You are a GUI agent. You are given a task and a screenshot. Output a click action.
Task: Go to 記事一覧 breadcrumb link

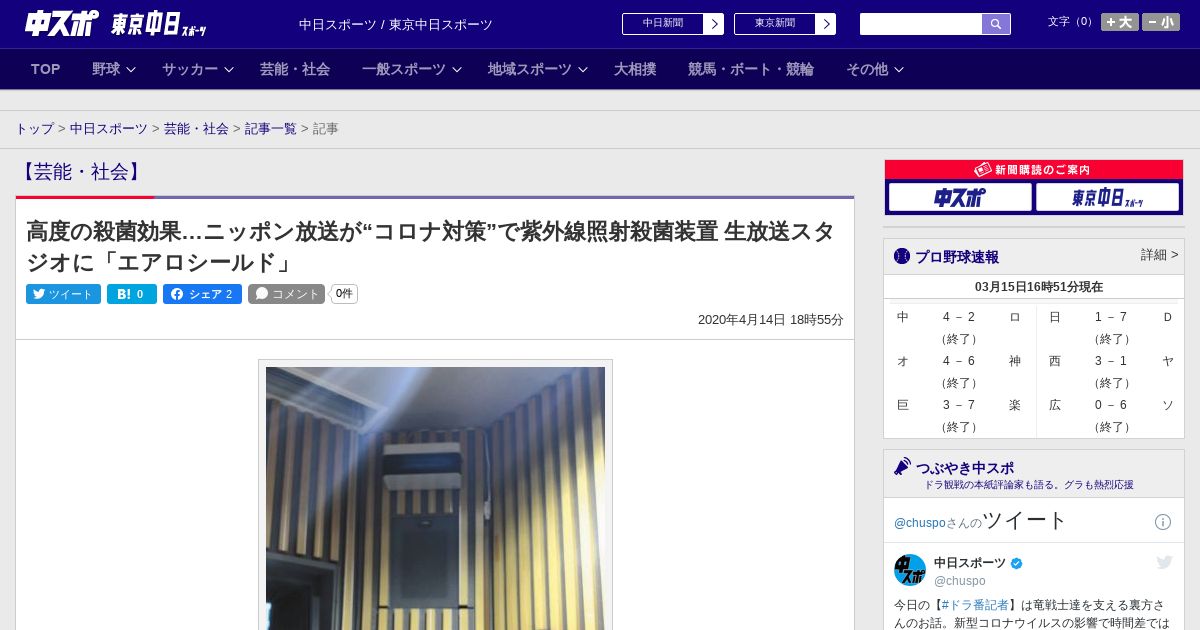[271, 129]
